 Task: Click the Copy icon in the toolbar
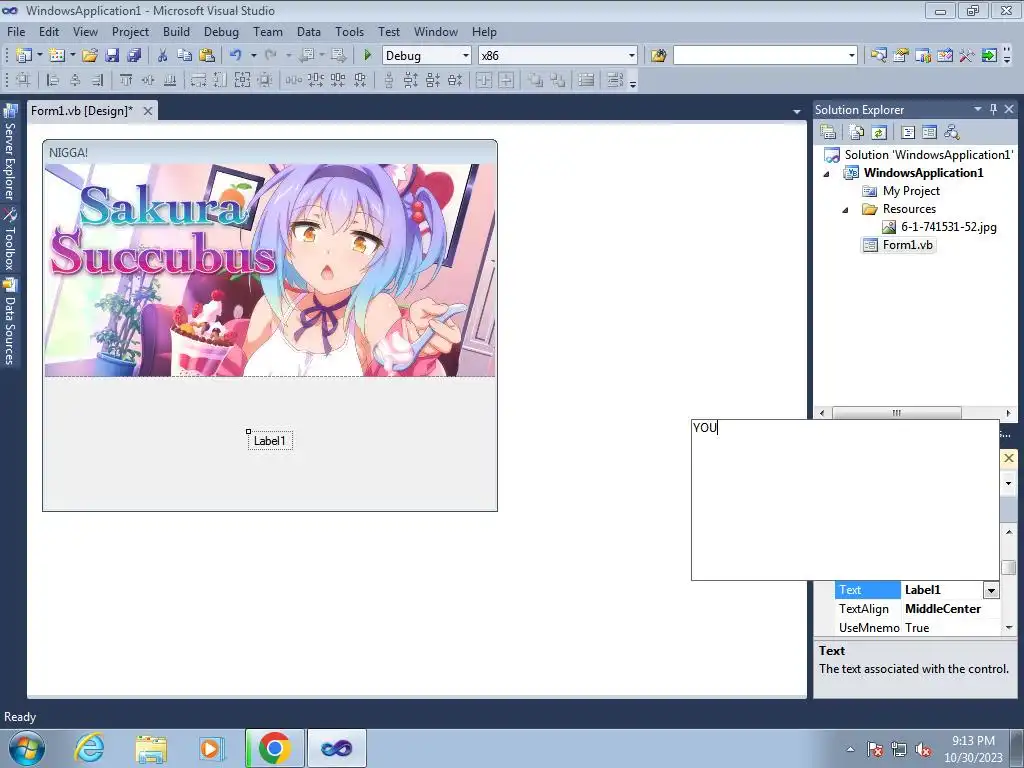[x=185, y=56]
